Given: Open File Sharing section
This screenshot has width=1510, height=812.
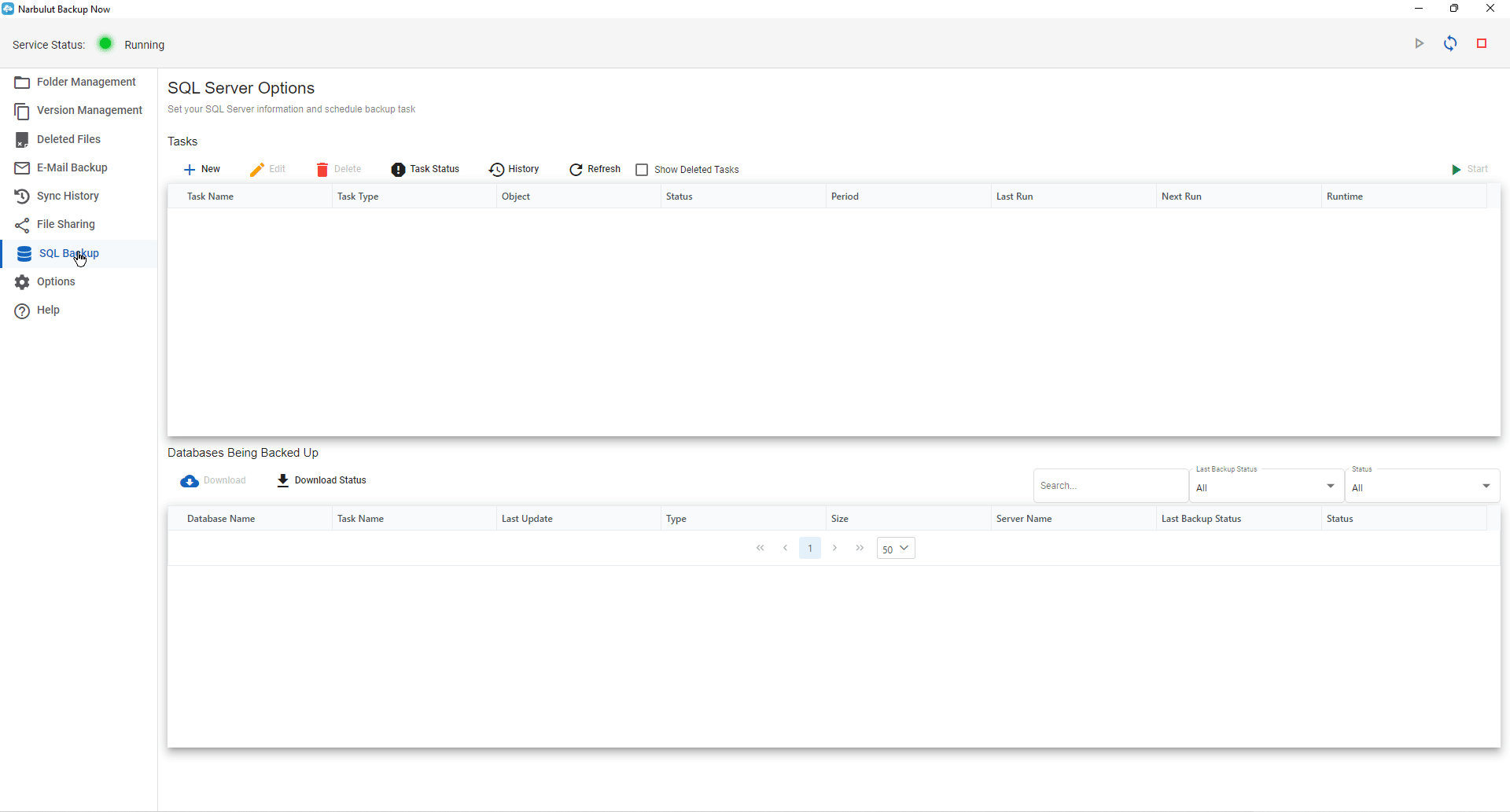Looking at the screenshot, I should pos(79,225).
